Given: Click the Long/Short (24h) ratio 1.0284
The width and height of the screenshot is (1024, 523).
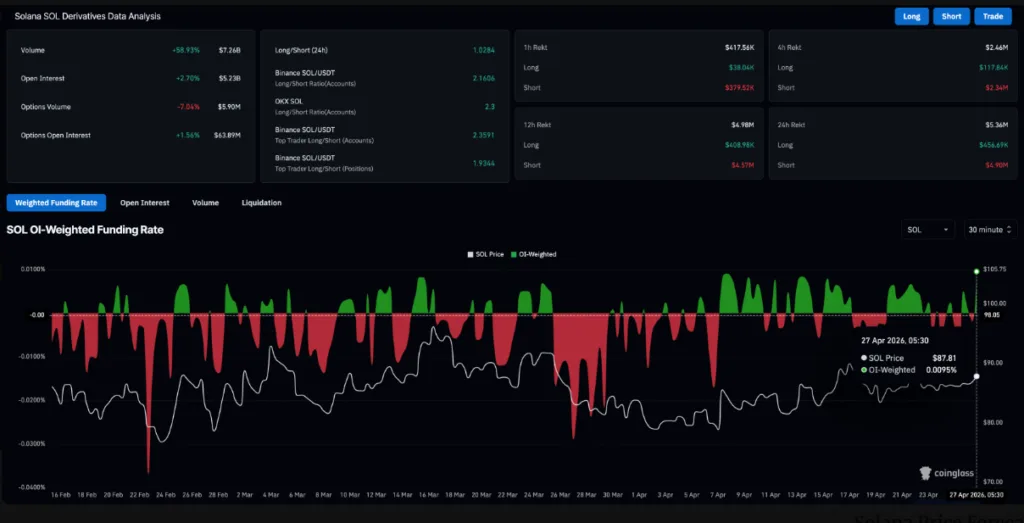Looking at the screenshot, I should (484, 50).
